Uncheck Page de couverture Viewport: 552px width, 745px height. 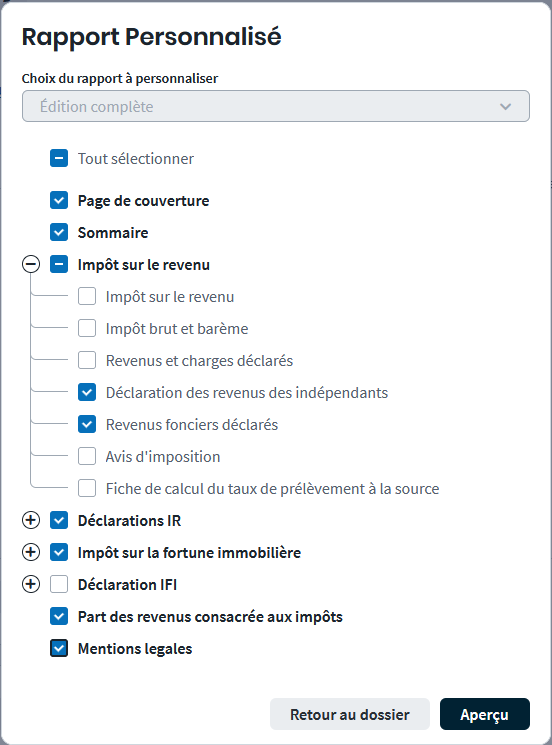pyautogui.click(x=59, y=200)
